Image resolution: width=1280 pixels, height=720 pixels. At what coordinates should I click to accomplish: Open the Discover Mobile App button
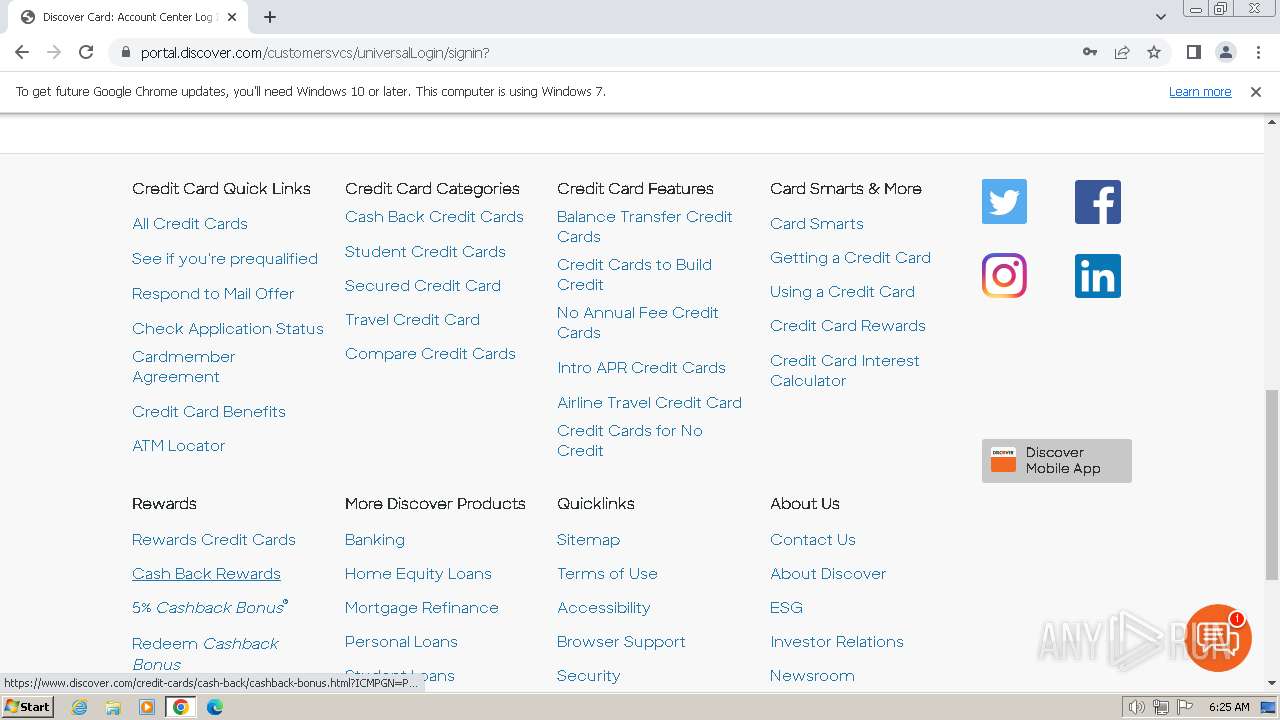point(1057,461)
